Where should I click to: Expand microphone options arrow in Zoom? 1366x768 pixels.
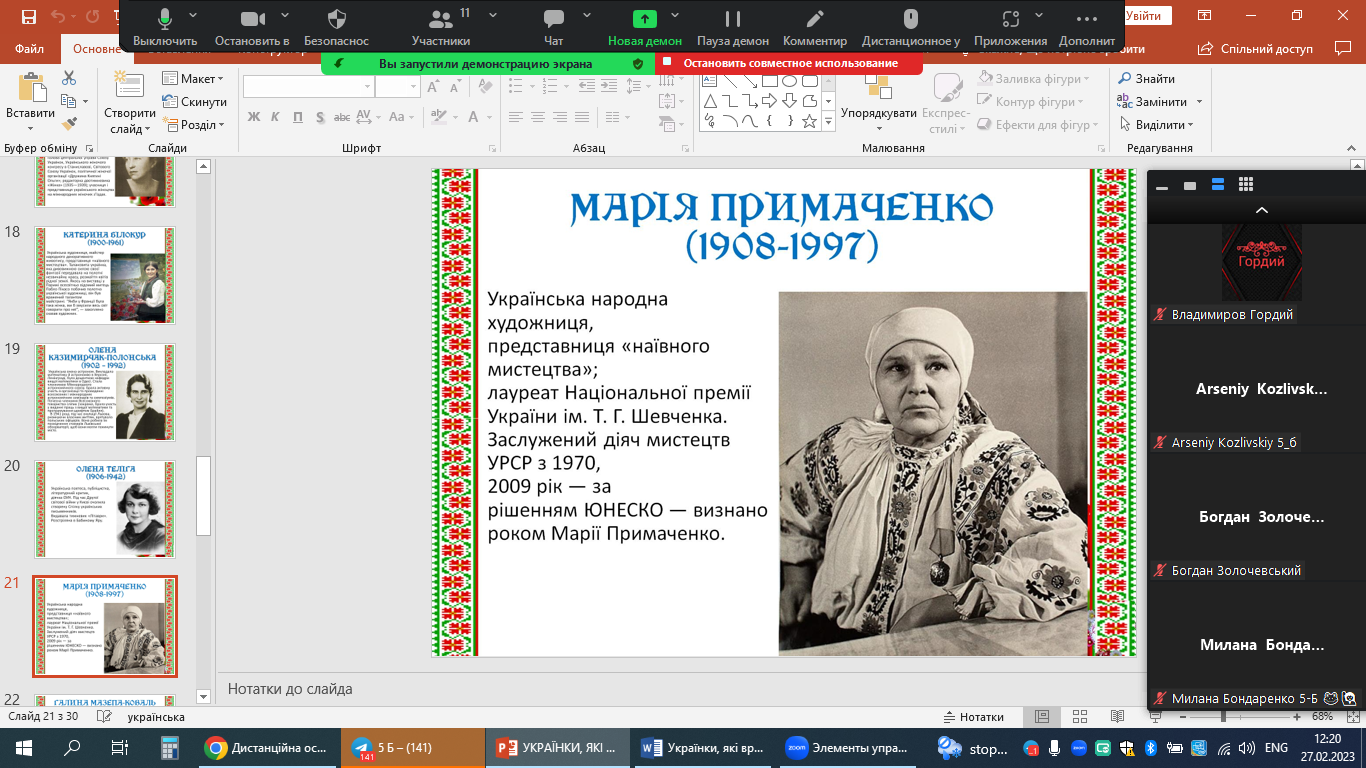point(193,16)
